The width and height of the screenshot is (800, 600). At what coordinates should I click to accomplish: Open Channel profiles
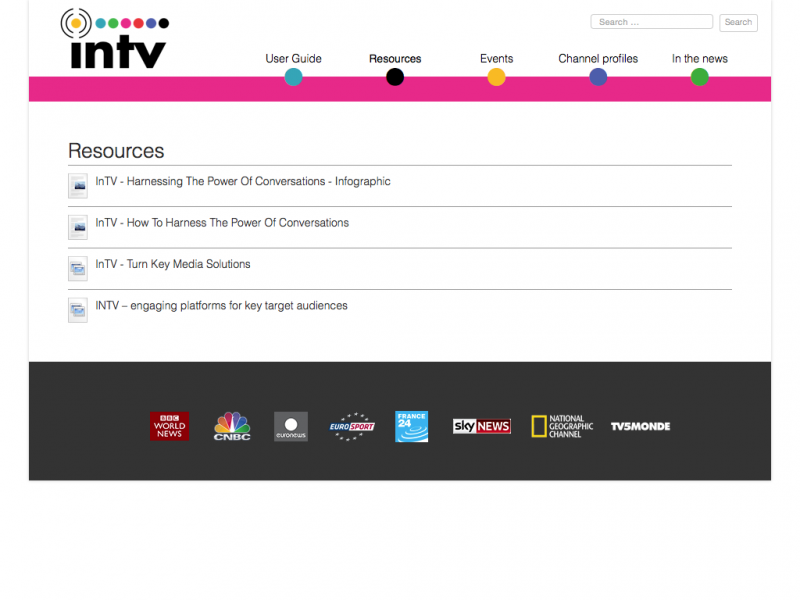coord(598,59)
